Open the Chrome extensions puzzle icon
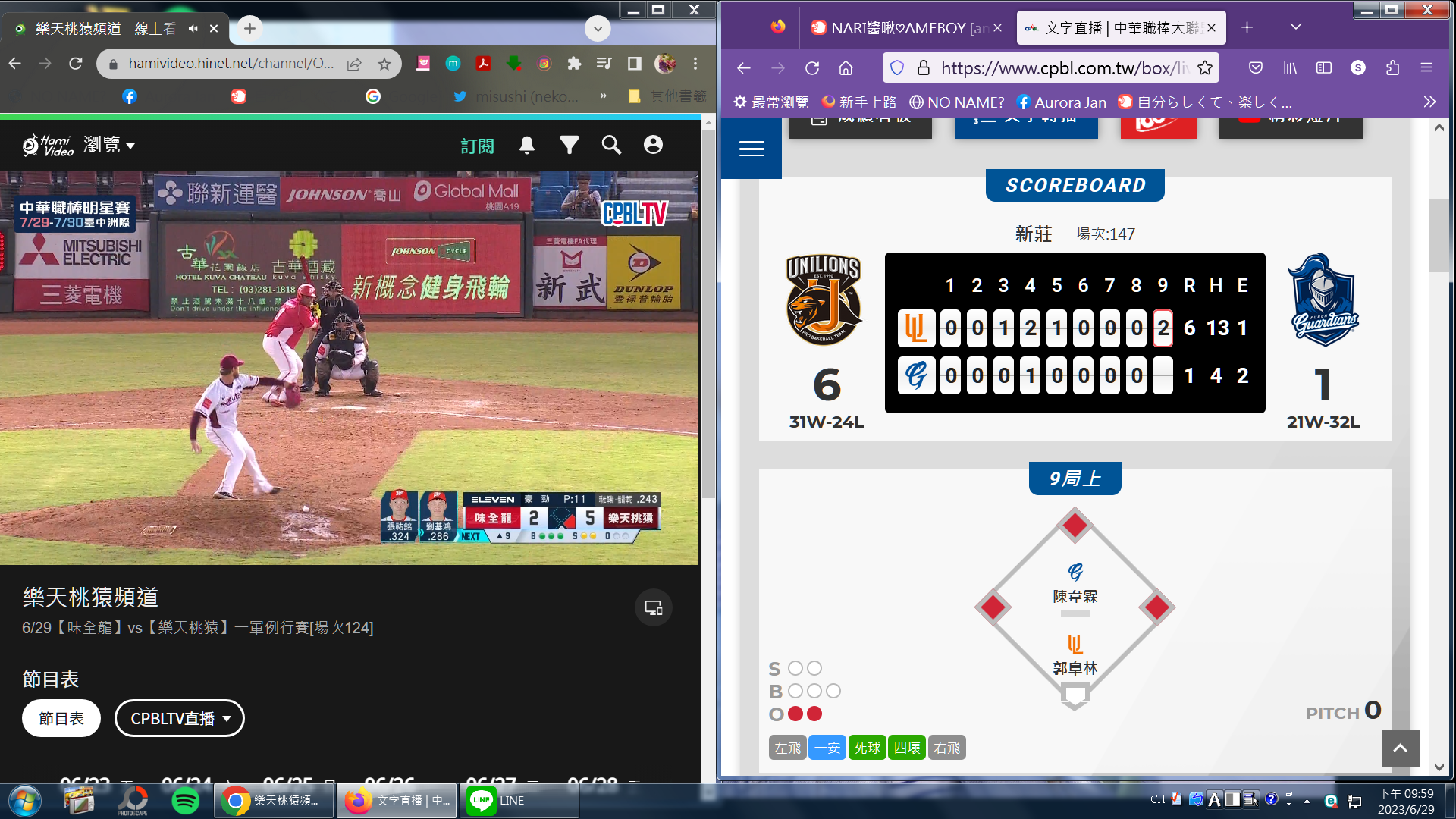Image resolution: width=1456 pixels, height=819 pixels. [574, 64]
